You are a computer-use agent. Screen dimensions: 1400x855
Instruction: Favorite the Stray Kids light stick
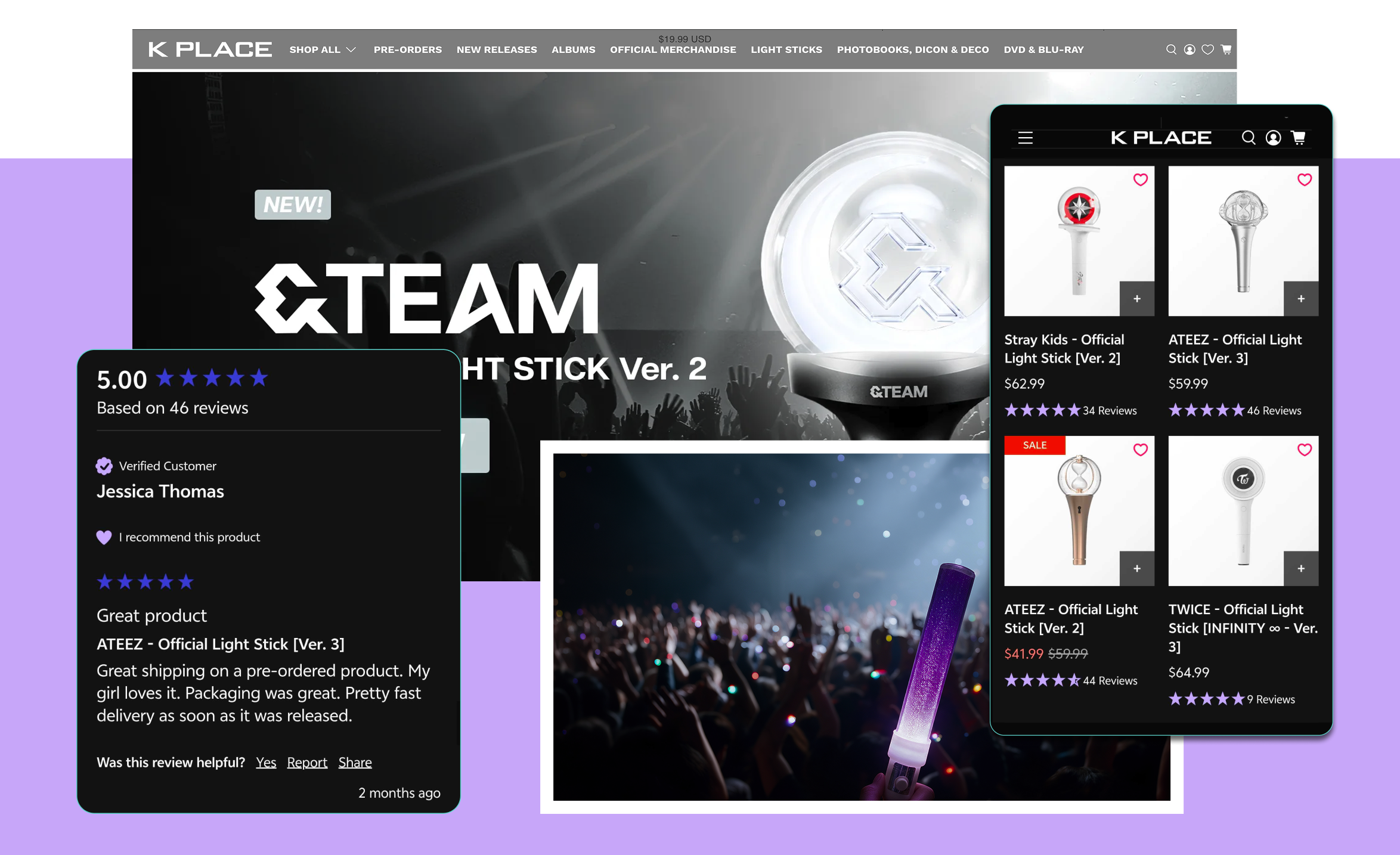coord(1140,180)
